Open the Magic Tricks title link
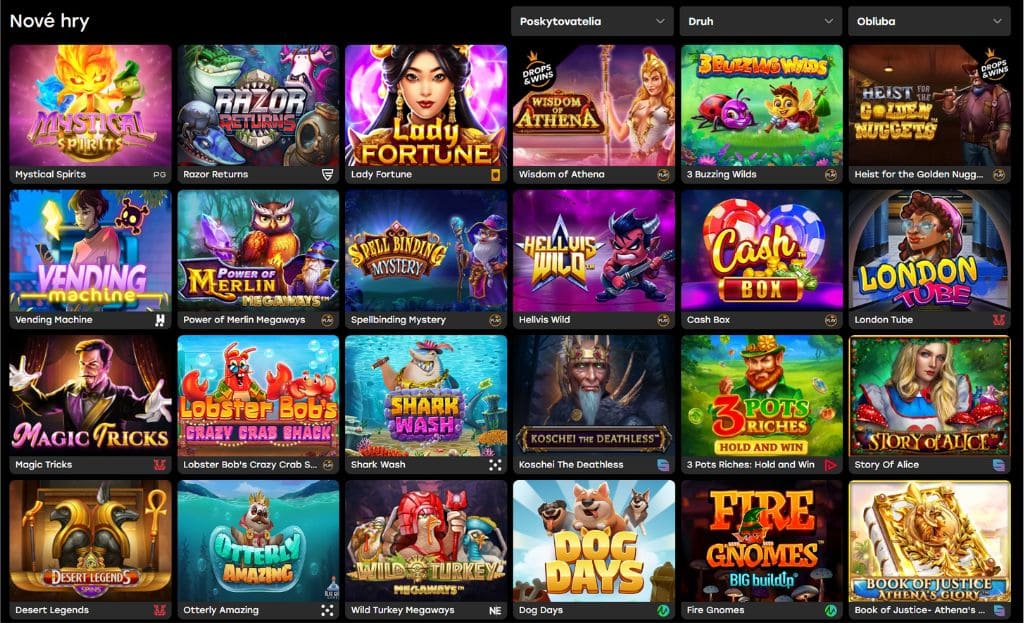Viewport: 1024px width, 623px height. pos(44,465)
